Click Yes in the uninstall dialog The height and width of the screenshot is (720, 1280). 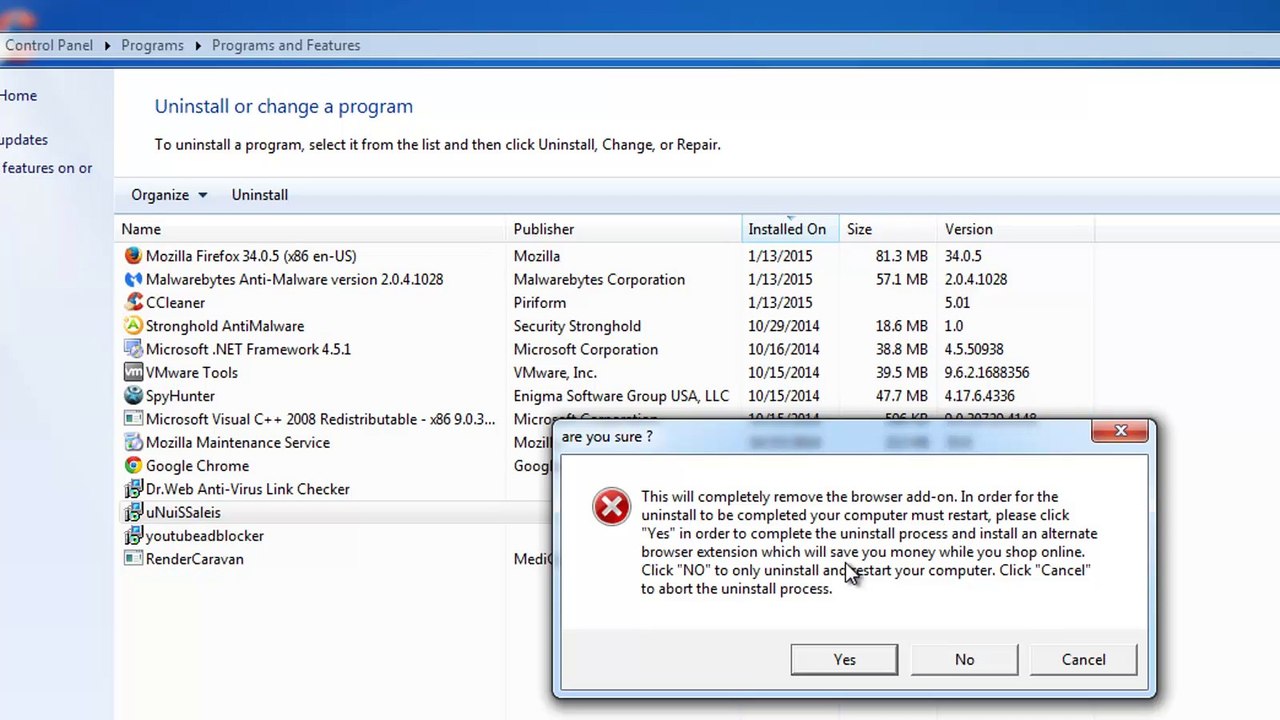(x=844, y=660)
